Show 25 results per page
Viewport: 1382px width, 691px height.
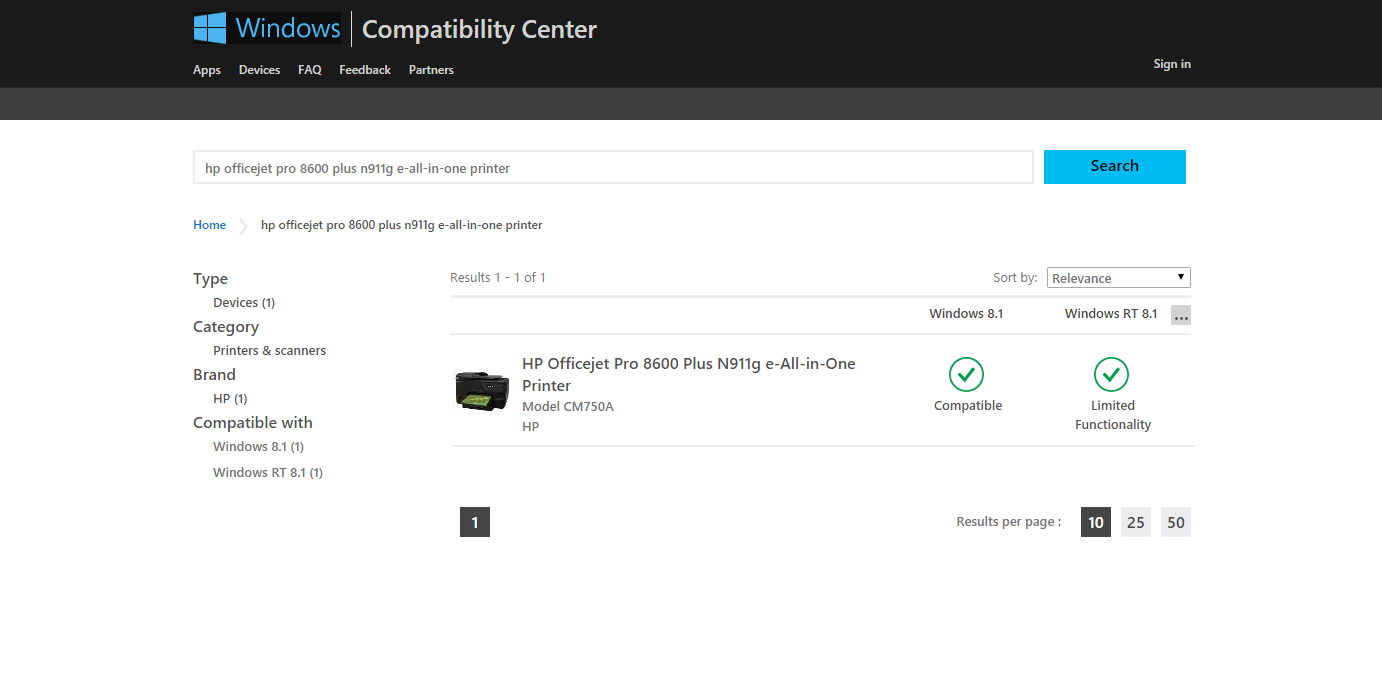[1136, 522]
